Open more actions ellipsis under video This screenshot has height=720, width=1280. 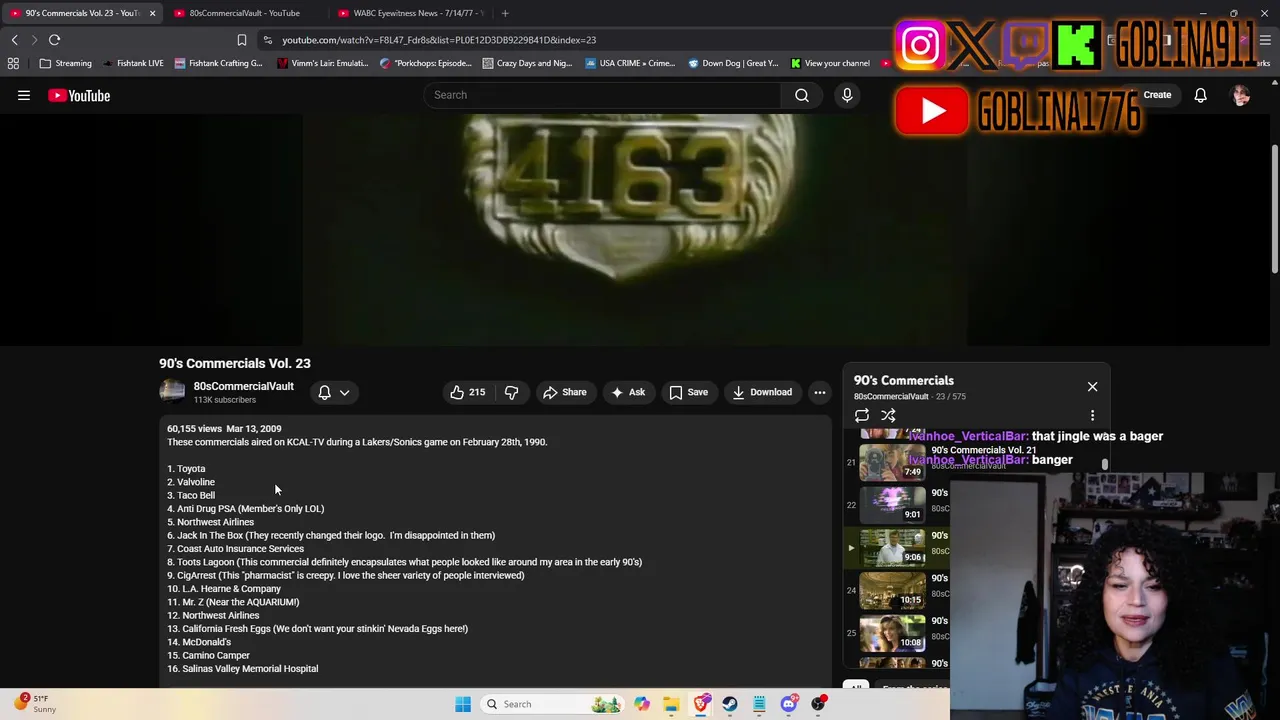(820, 392)
